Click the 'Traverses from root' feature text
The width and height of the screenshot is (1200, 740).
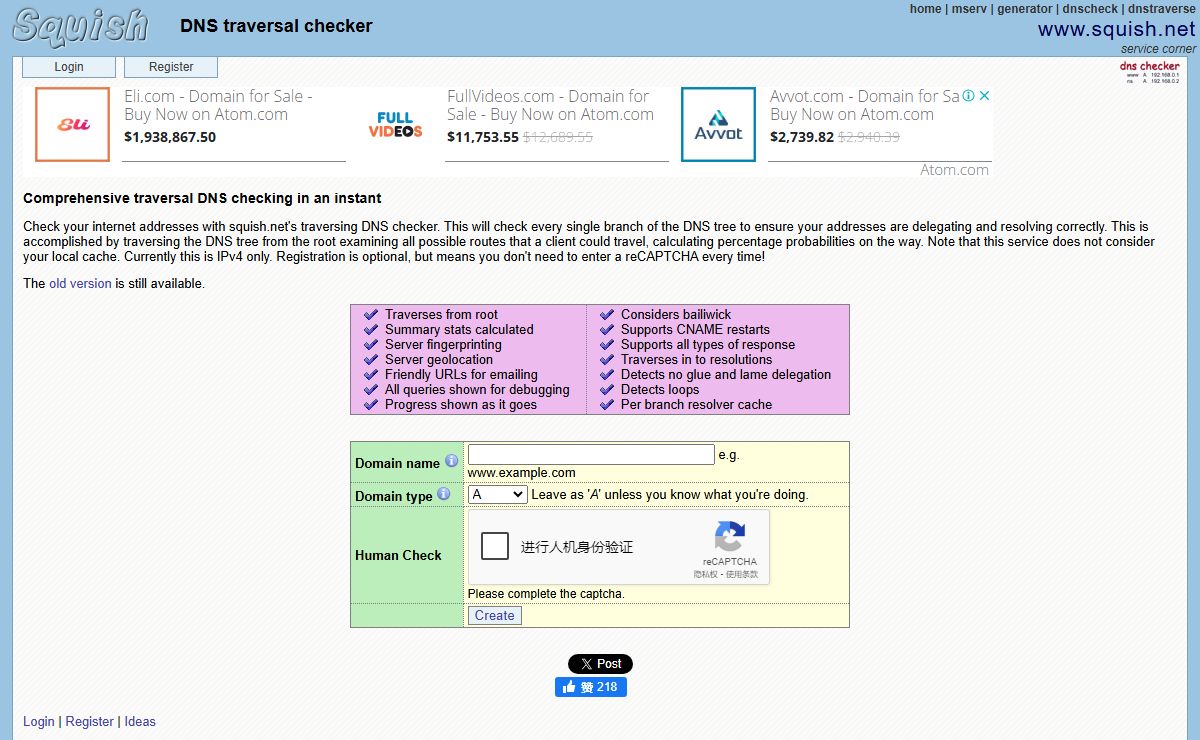tap(441, 314)
